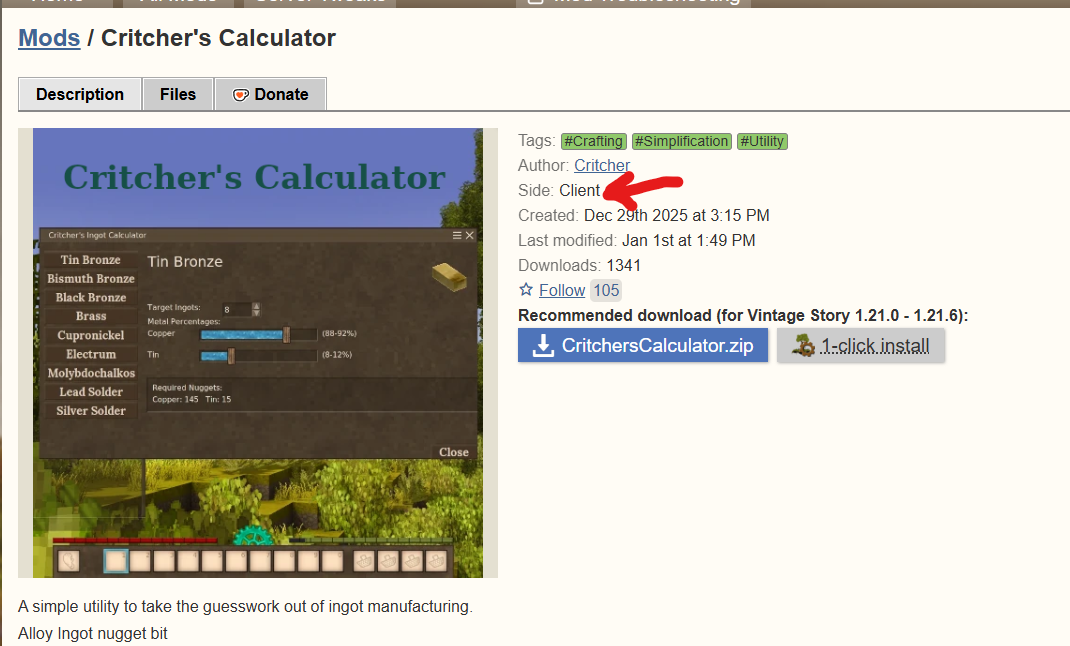Go to the Mods breadcrumb link
This screenshot has height=646, width=1070.
[x=49, y=38]
